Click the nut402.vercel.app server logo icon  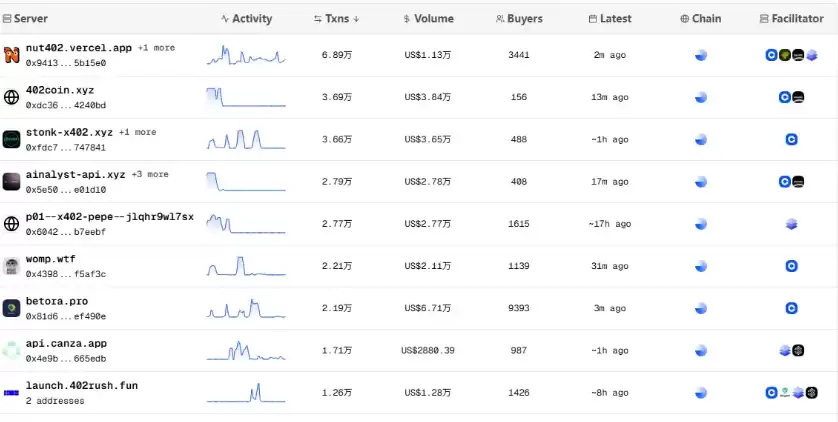pyautogui.click(x=11, y=55)
